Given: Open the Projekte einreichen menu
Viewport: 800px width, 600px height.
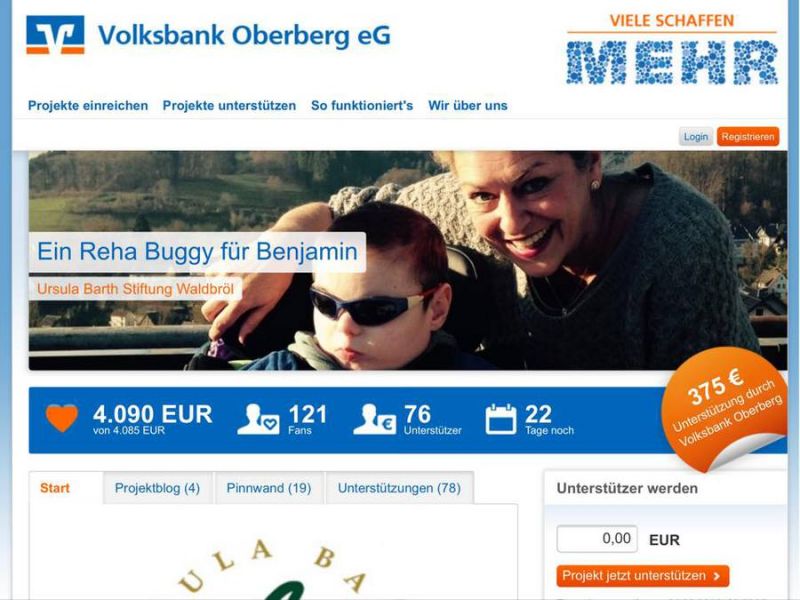Looking at the screenshot, I should pos(88,106).
